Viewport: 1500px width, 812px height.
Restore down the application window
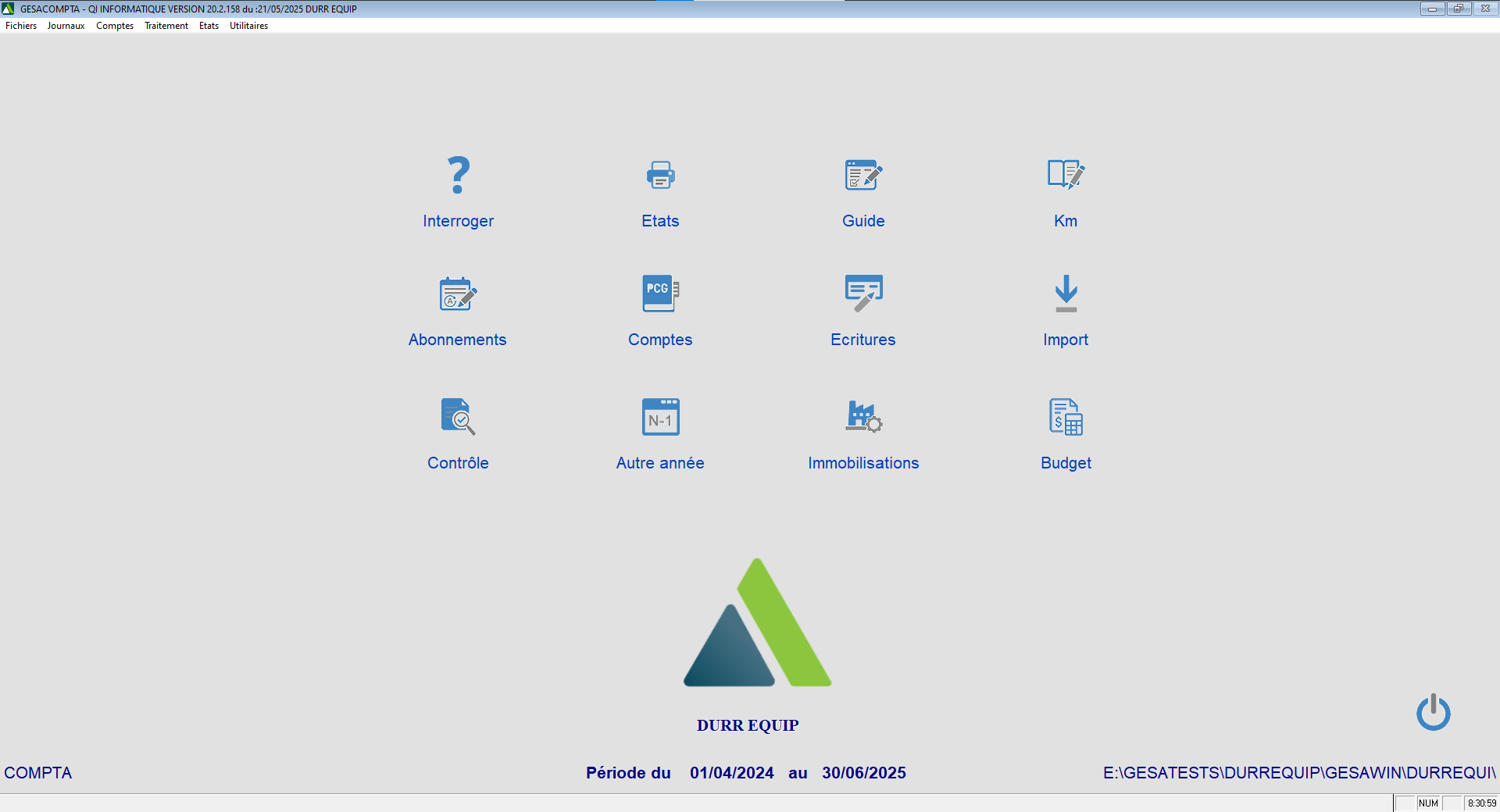click(x=1459, y=9)
